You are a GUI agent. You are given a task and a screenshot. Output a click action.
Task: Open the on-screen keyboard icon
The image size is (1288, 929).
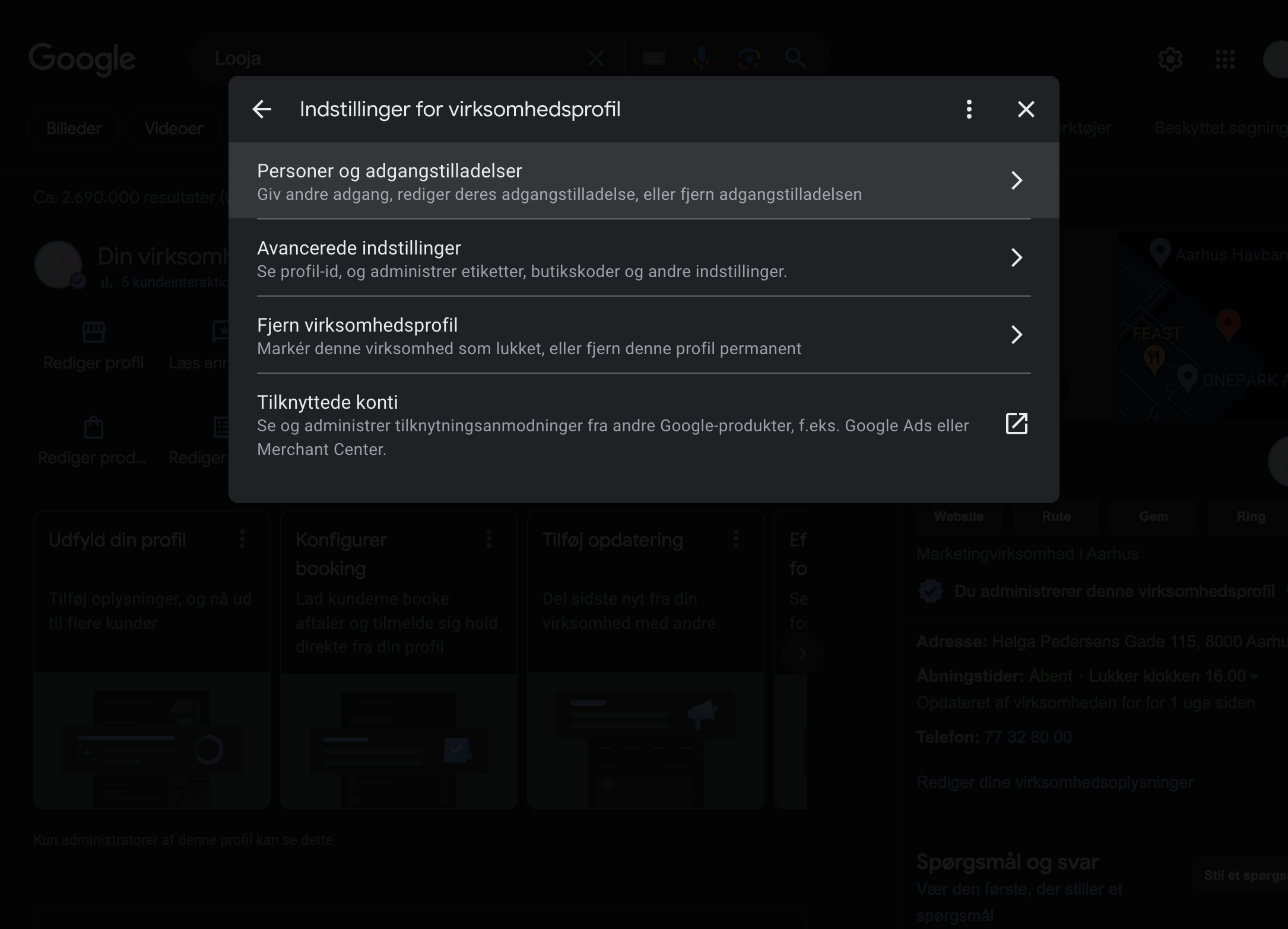tap(653, 58)
